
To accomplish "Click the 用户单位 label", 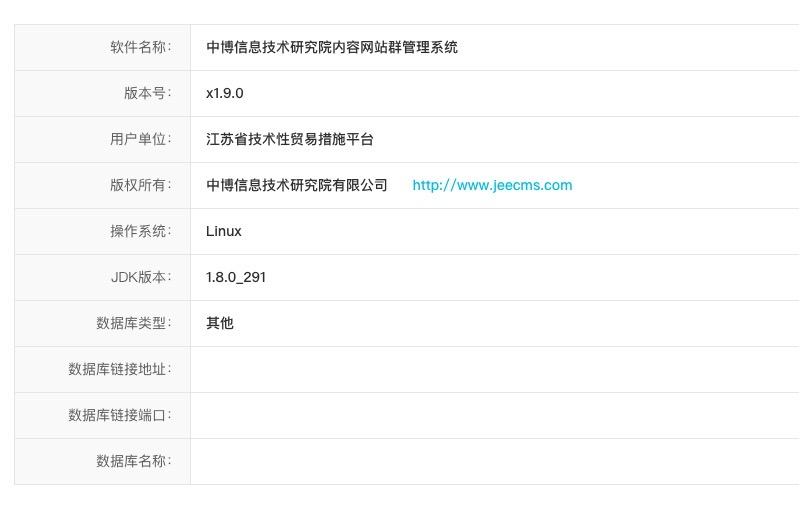I will [x=141, y=139].
